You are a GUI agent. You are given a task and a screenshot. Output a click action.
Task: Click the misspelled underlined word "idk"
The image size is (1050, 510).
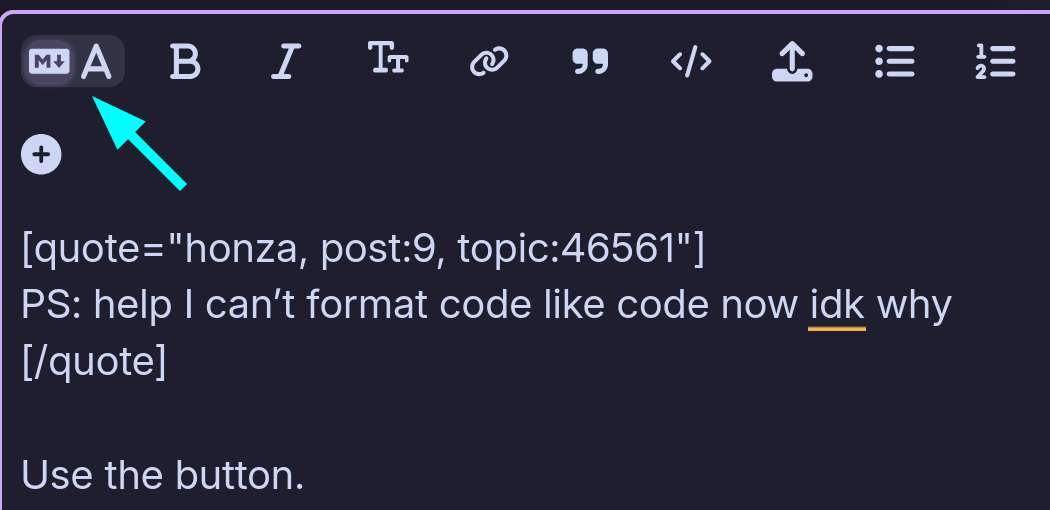point(836,305)
